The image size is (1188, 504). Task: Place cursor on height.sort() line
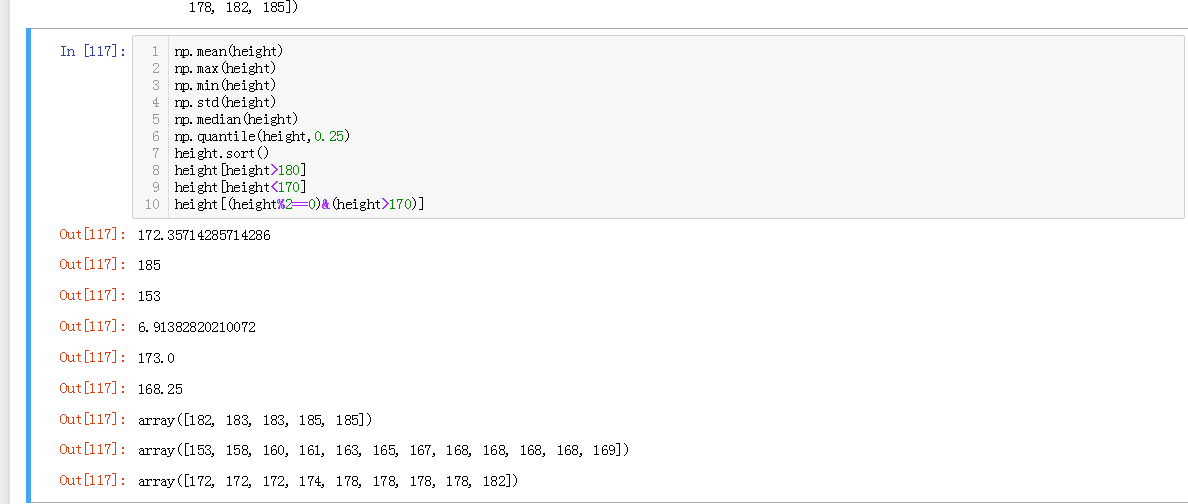[222, 153]
